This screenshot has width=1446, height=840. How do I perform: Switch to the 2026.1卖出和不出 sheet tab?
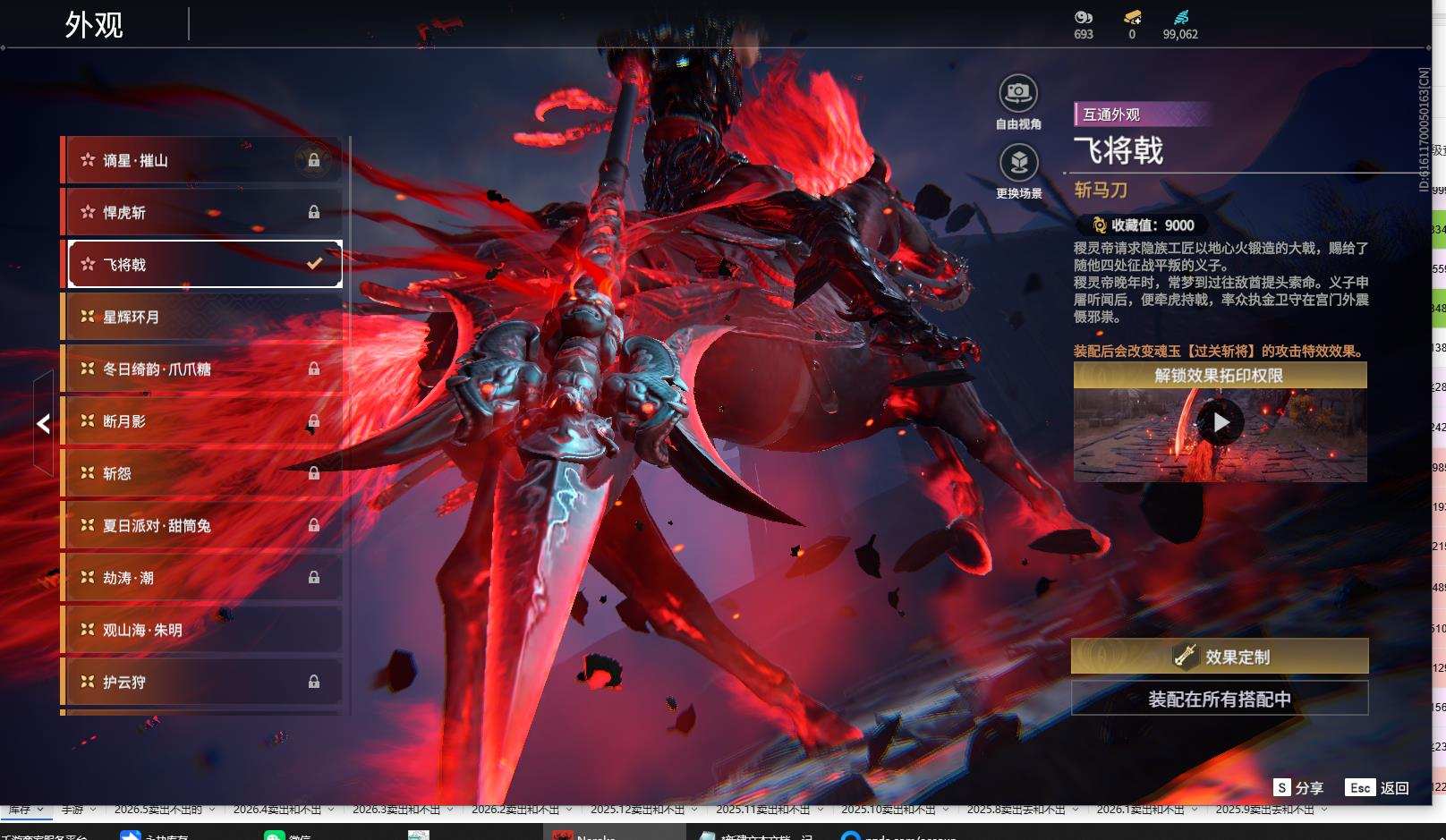[1141, 810]
